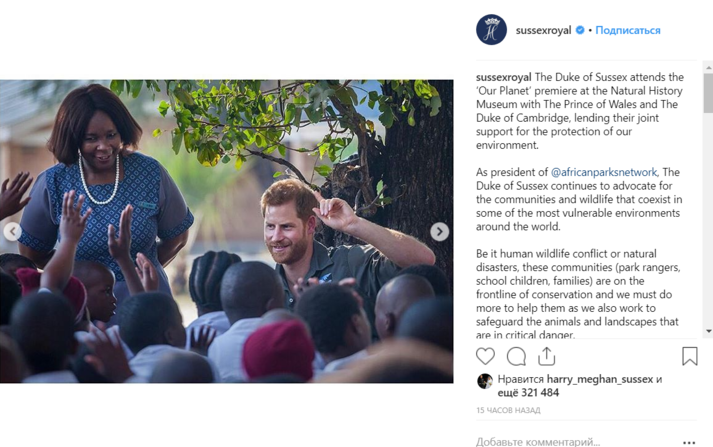This screenshot has width=713, height=447.
Task: Like the post with the heart icon
Action: click(x=485, y=356)
